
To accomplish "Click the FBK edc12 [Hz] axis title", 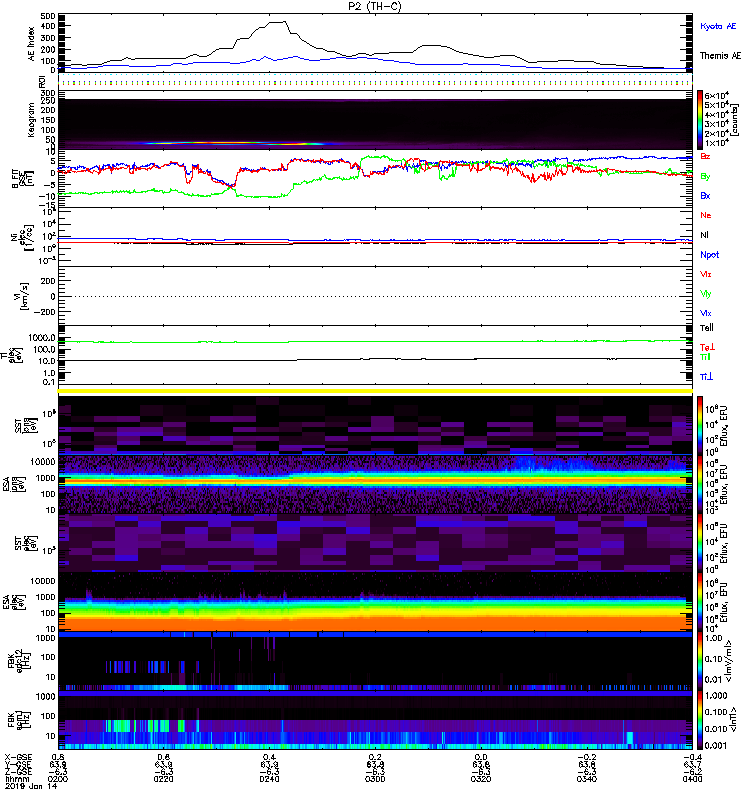I will click(x=18, y=660).
